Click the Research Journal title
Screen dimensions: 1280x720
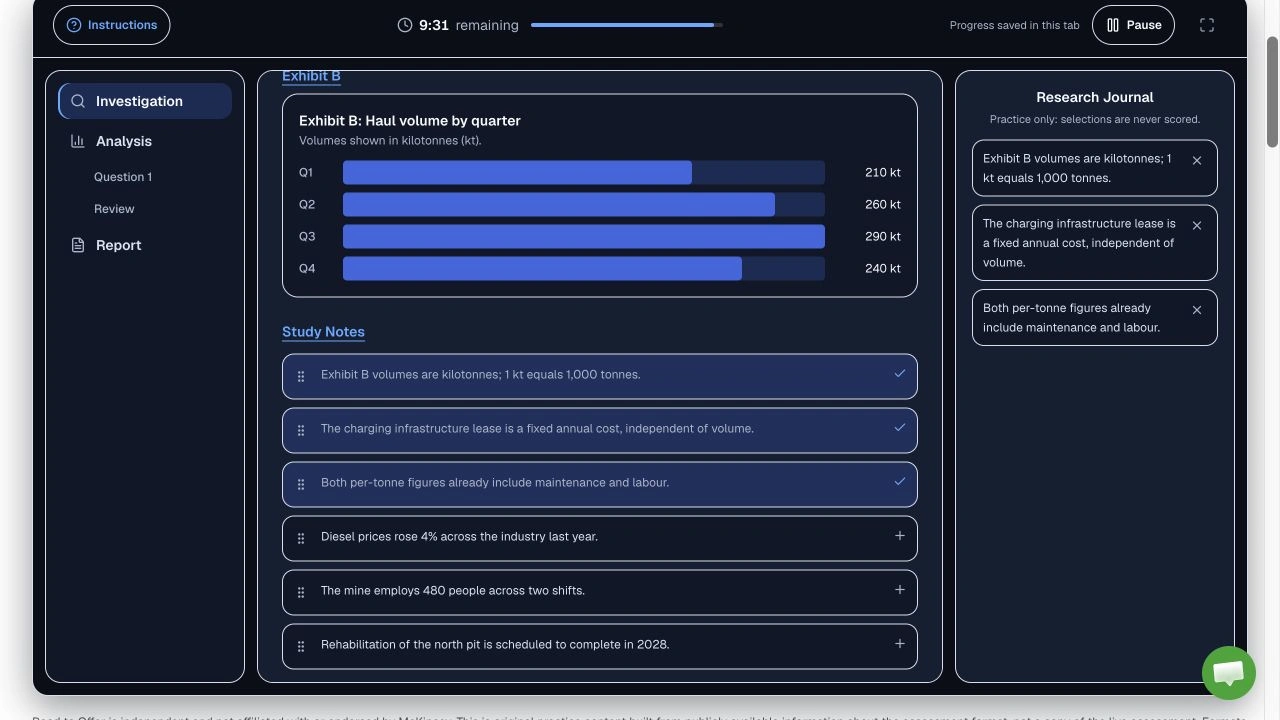pos(1095,97)
